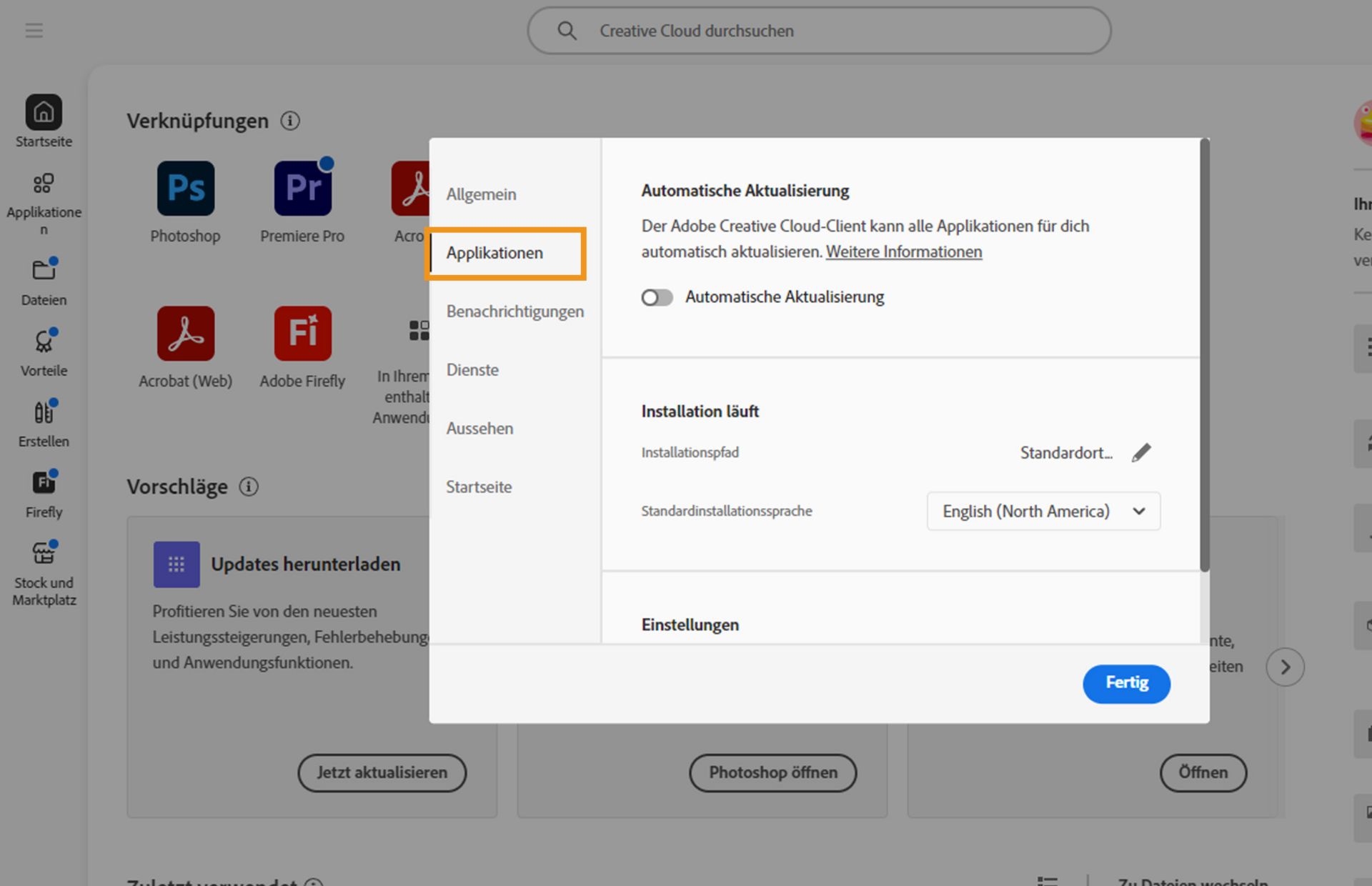1372x886 pixels.
Task: Open the Aussehen settings tab
Action: pyautogui.click(x=479, y=429)
